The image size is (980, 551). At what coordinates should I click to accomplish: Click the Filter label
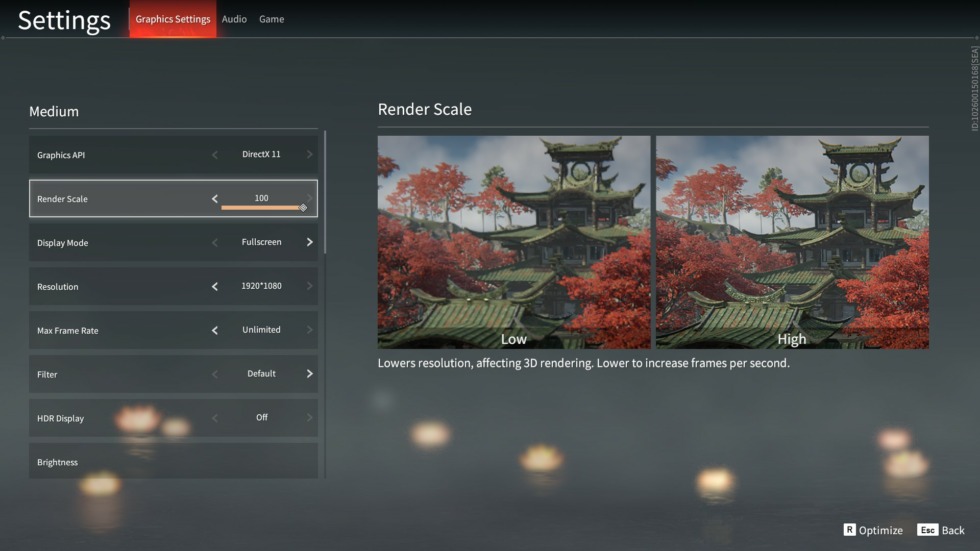47,374
